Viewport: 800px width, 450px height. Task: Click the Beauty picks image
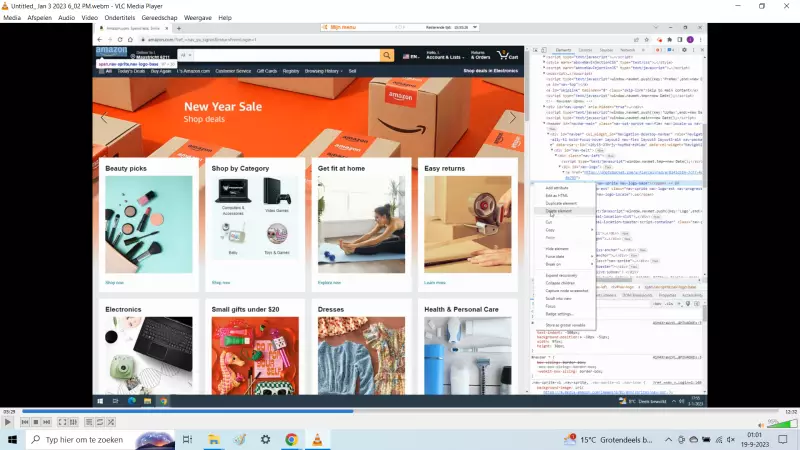(x=149, y=224)
